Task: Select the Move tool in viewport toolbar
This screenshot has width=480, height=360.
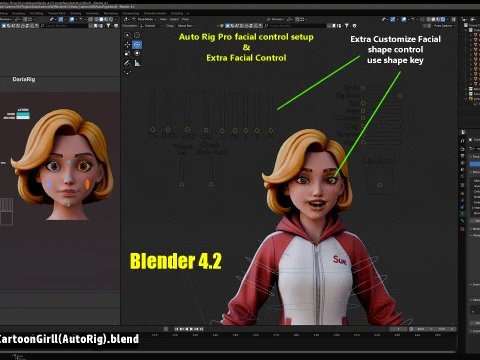Action: (x=127, y=44)
